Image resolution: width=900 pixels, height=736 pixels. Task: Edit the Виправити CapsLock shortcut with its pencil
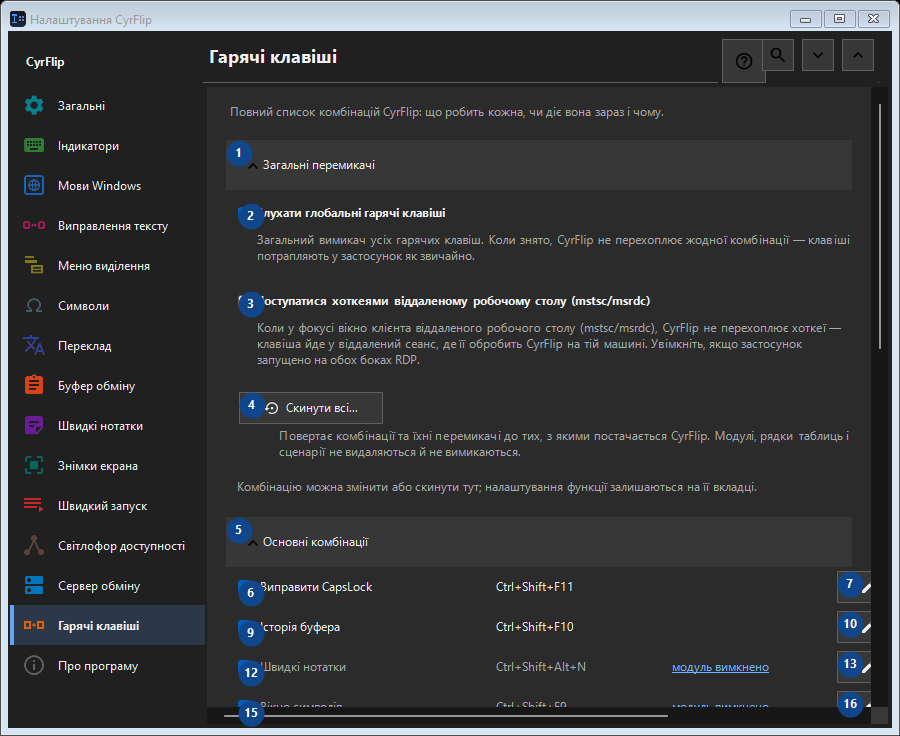click(x=854, y=587)
